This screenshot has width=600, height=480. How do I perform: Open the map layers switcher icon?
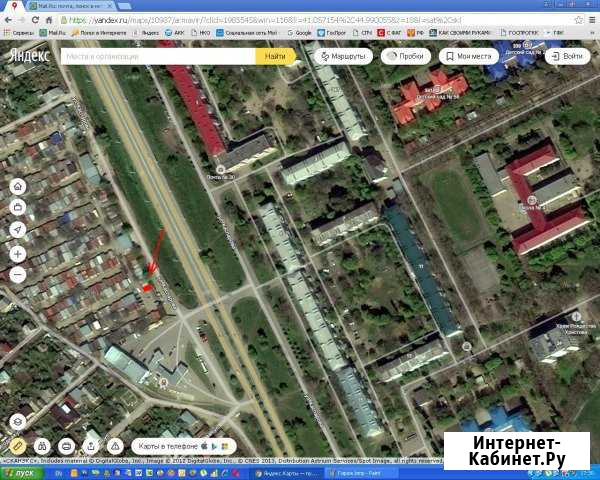tap(18, 422)
